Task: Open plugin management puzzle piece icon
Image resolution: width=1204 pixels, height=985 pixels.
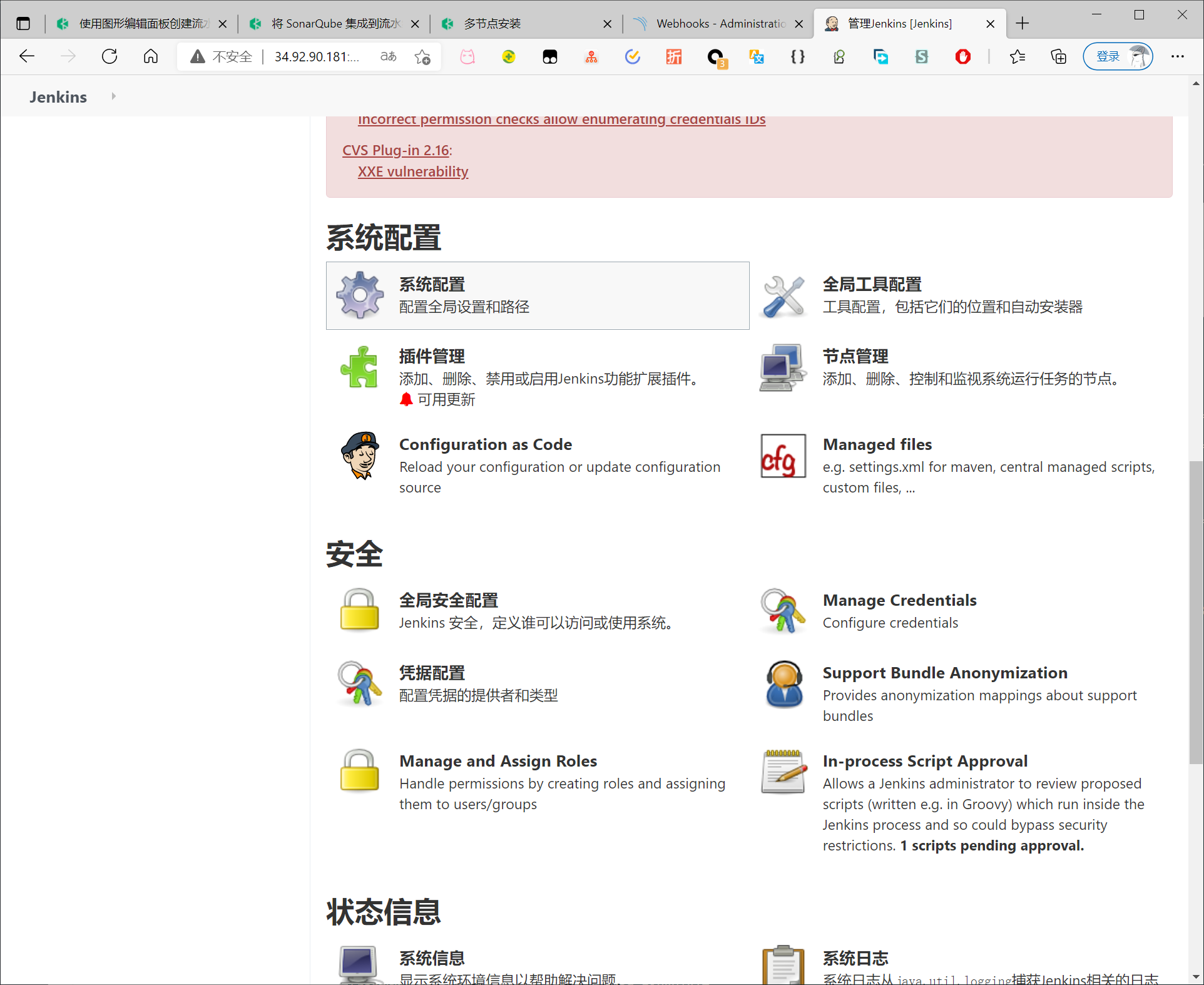Action: tap(360, 367)
